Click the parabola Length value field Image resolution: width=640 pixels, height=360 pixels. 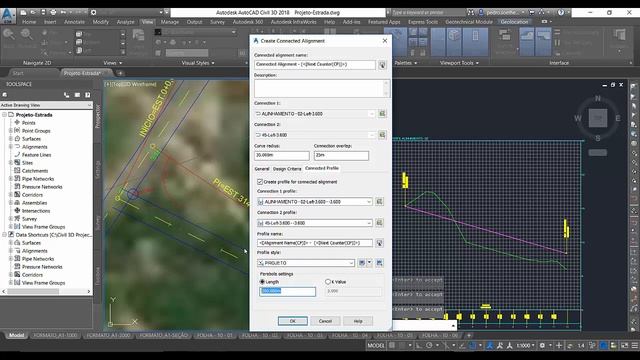pos(287,291)
